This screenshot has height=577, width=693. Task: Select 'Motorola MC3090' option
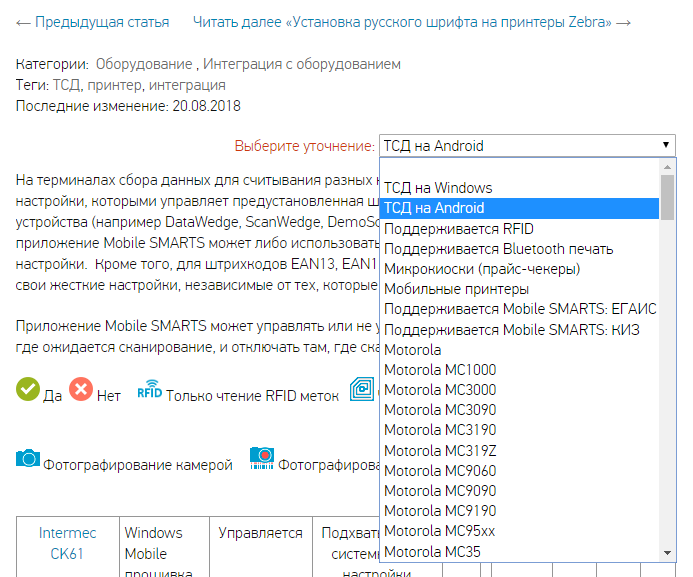point(519,410)
